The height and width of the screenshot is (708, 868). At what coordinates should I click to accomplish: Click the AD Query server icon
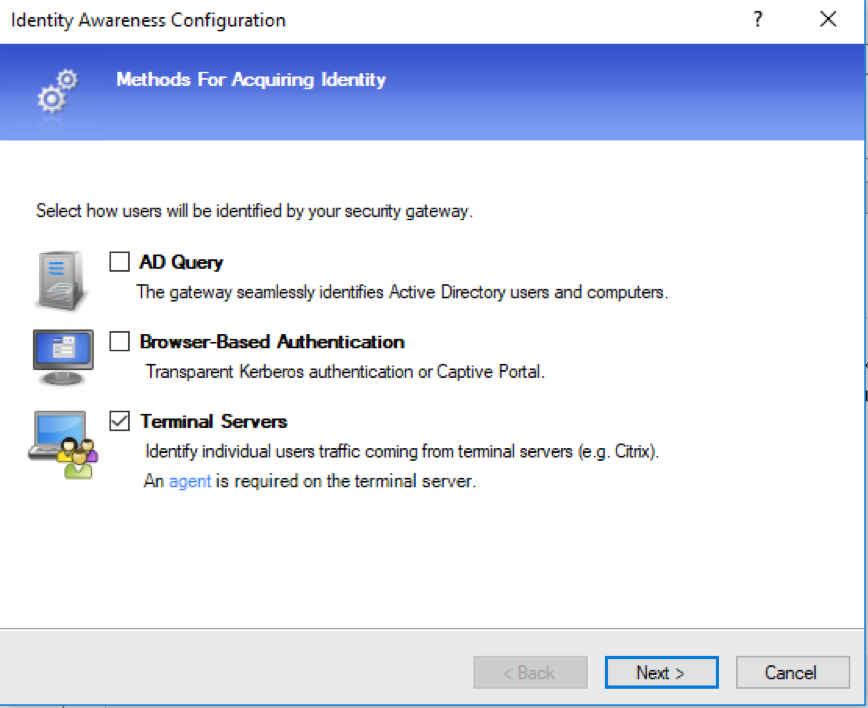pyautogui.click(x=61, y=281)
